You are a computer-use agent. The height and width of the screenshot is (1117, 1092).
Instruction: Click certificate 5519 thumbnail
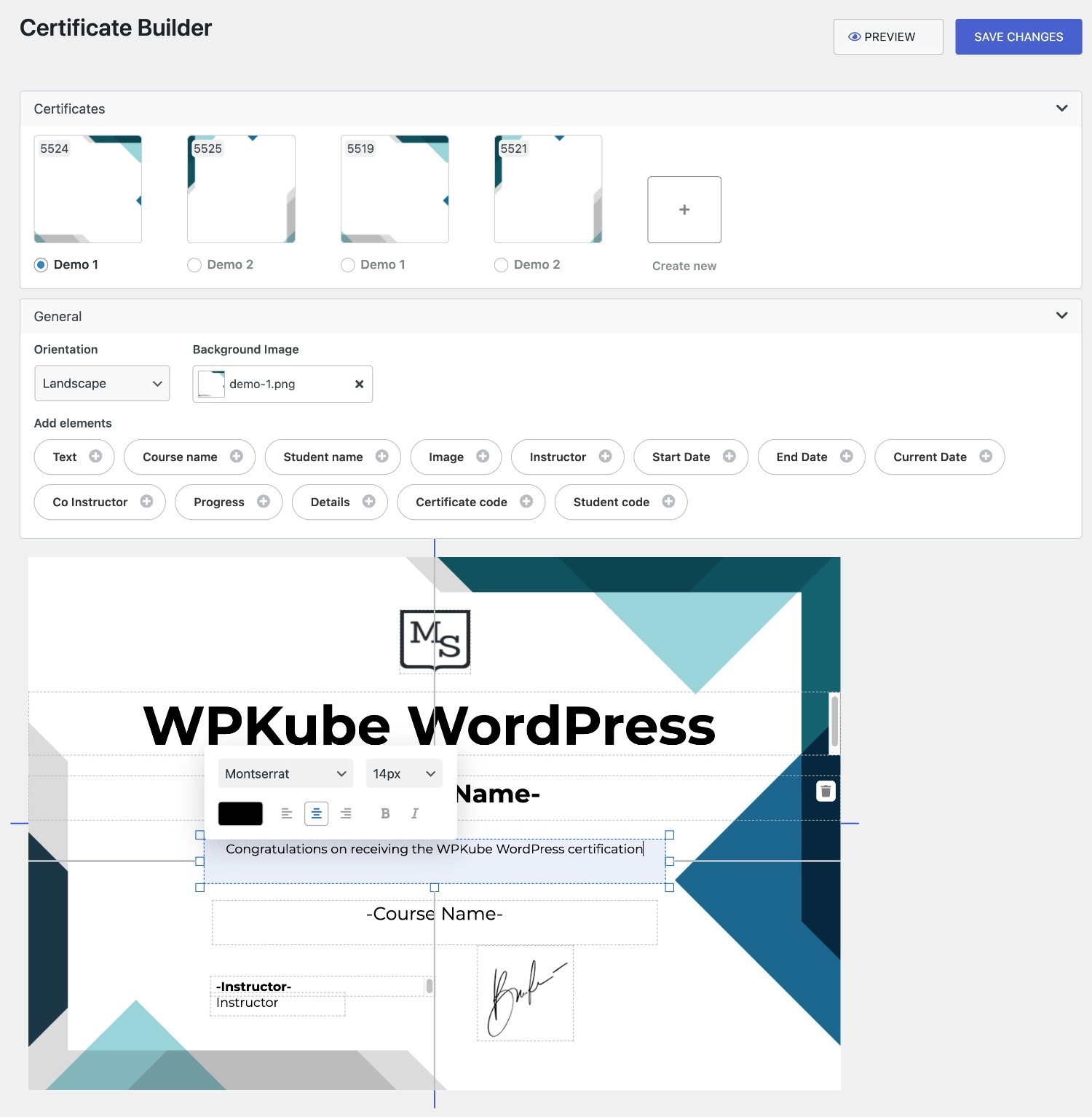point(395,189)
